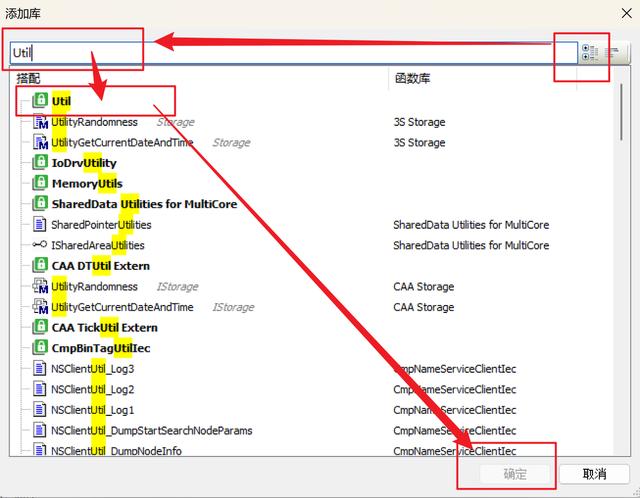Click the NSClientUtil_Log3 document icon
The height and width of the screenshot is (498, 640).
point(40,369)
